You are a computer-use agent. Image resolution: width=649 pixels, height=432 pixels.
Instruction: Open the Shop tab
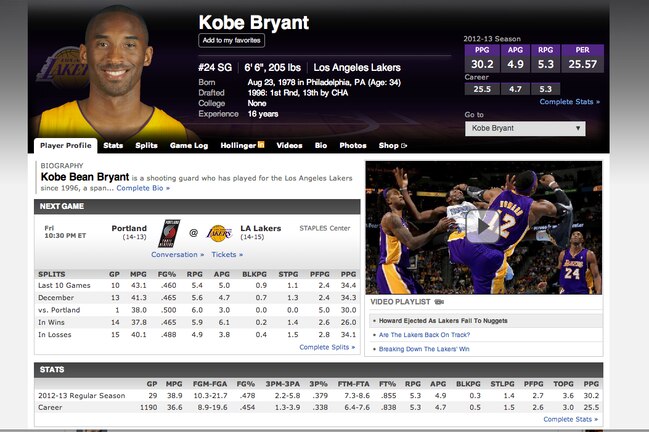pos(388,146)
